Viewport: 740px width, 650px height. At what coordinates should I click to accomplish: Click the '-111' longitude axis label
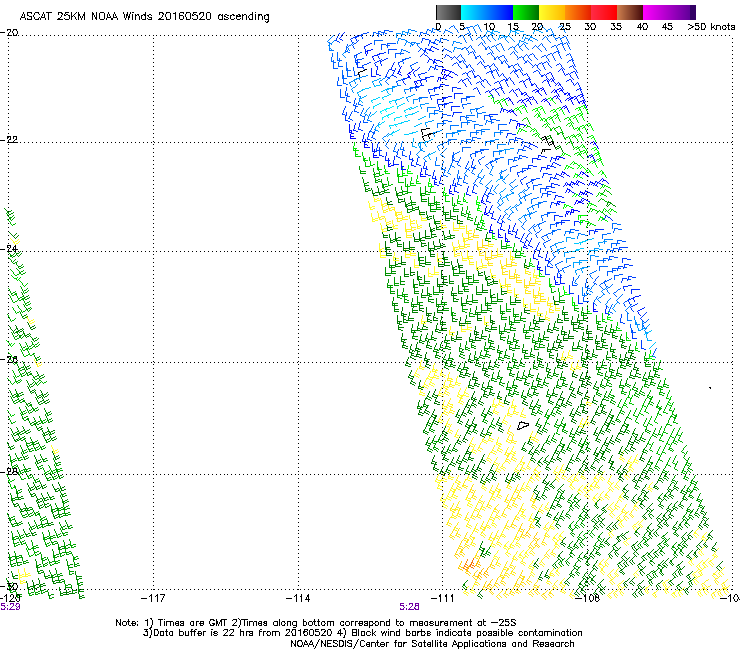coord(443,598)
